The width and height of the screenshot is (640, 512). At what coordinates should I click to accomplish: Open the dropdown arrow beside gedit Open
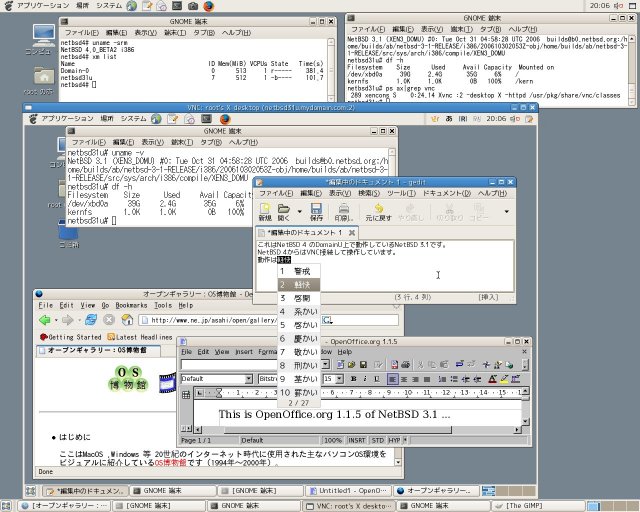point(300,211)
